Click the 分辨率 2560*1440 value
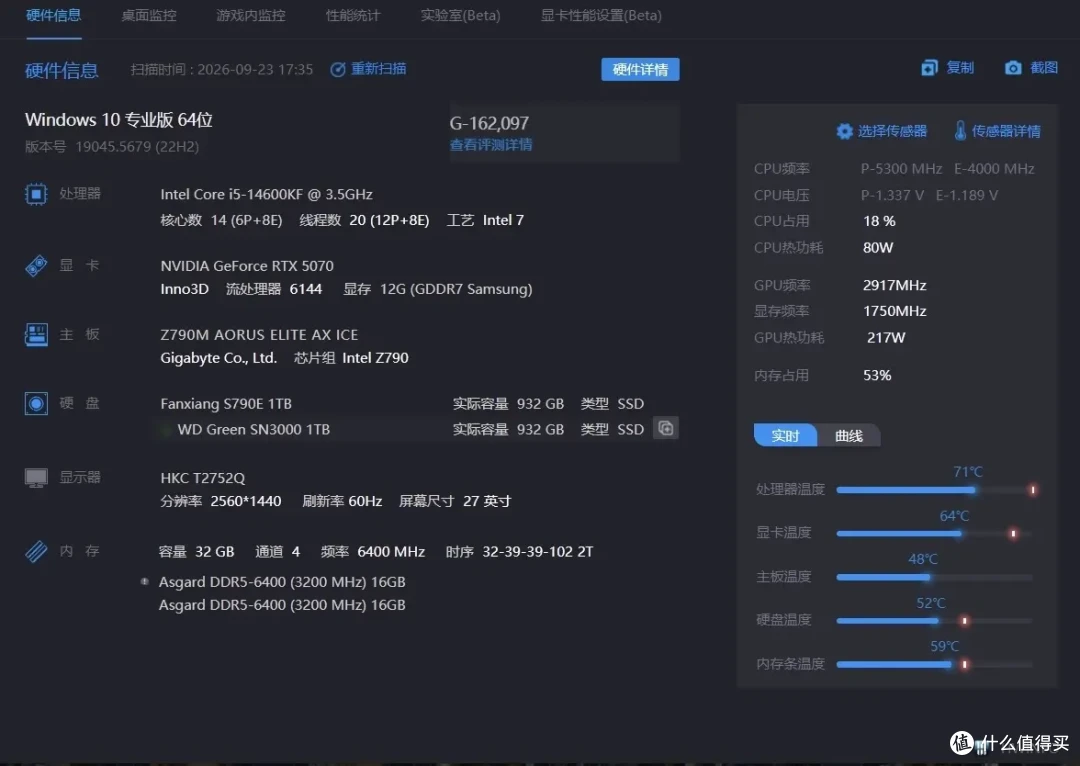 (245, 501)
